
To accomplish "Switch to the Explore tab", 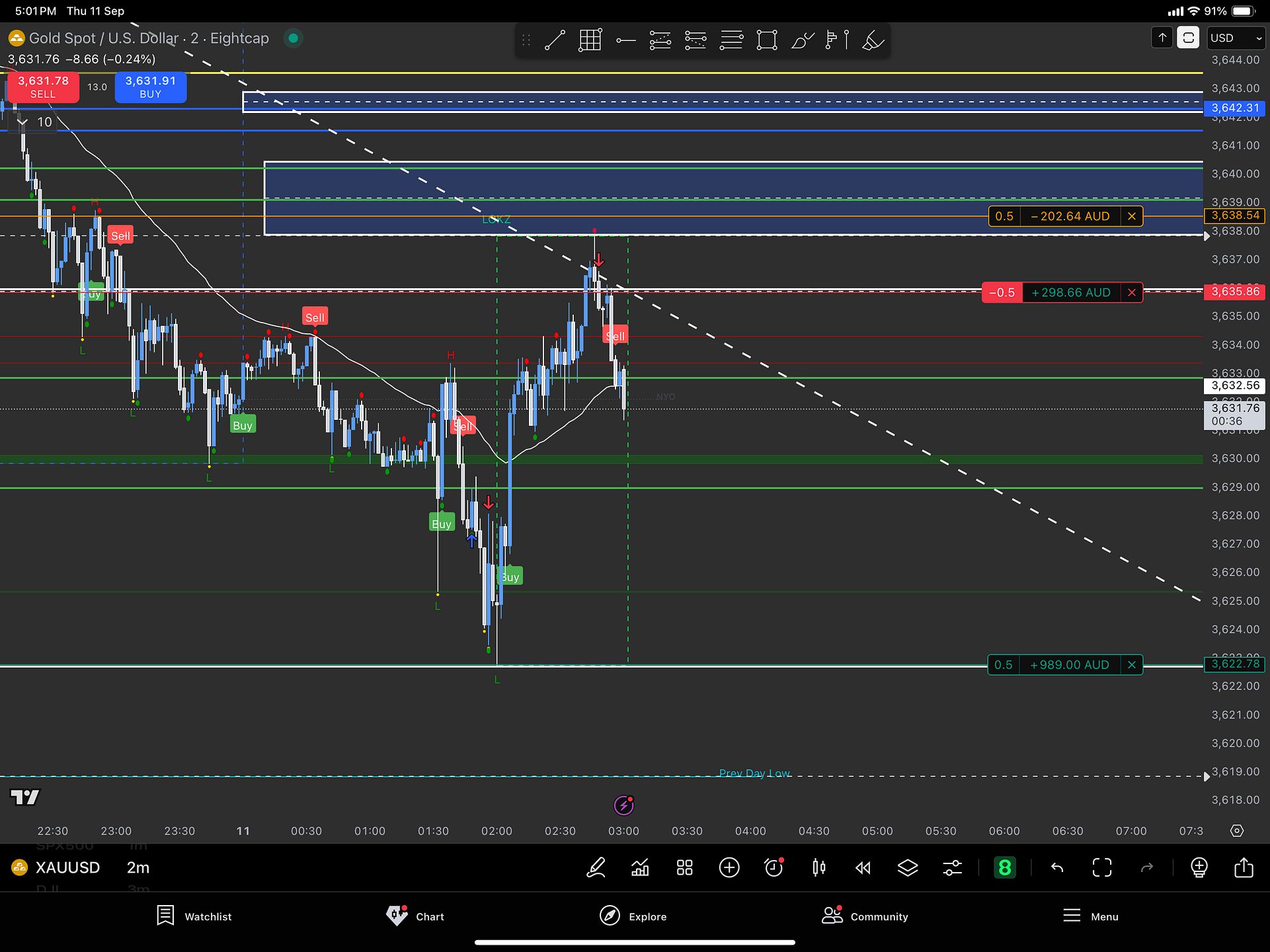I will coord(633,916).
